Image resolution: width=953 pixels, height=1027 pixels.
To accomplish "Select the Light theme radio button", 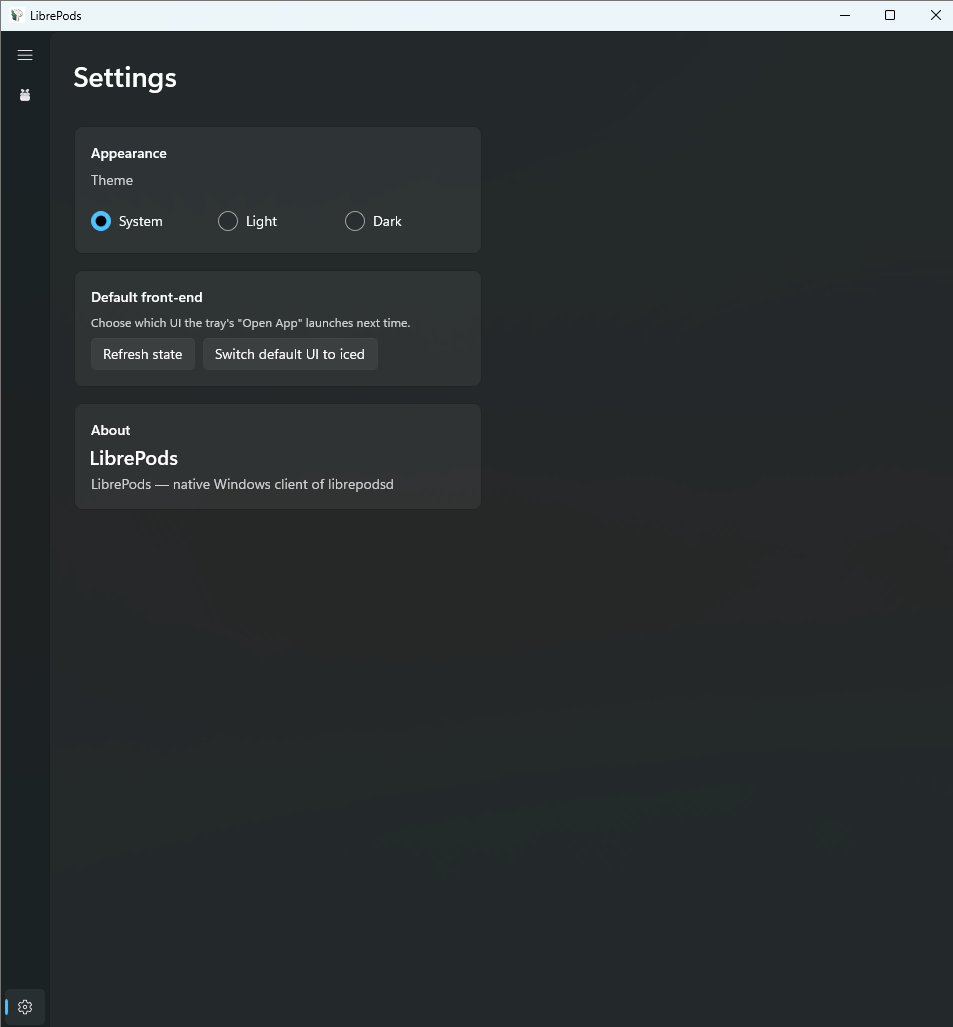I will click(228, 221).
